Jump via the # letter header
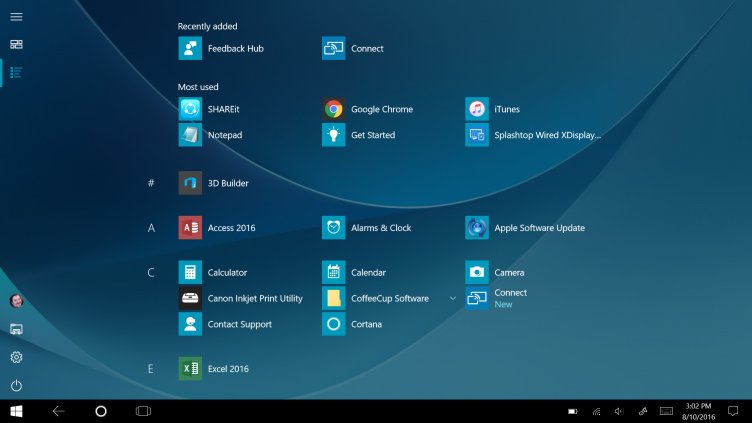The height and width of the screenshot is (423, 752). tap(151, 183)
